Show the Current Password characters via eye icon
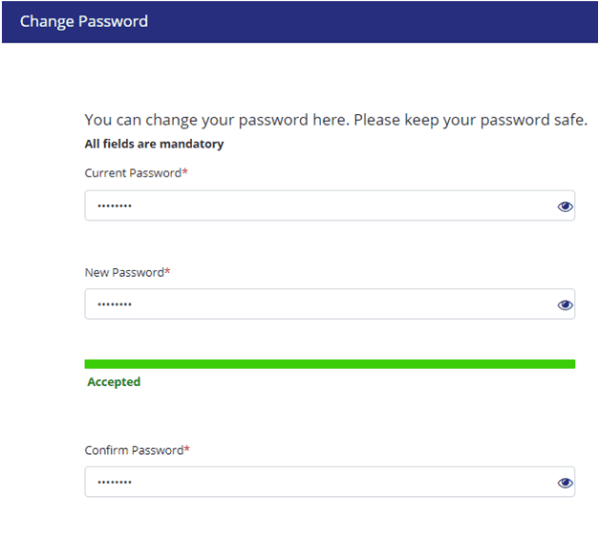This screenshot has height=542, width=600. 565,206
